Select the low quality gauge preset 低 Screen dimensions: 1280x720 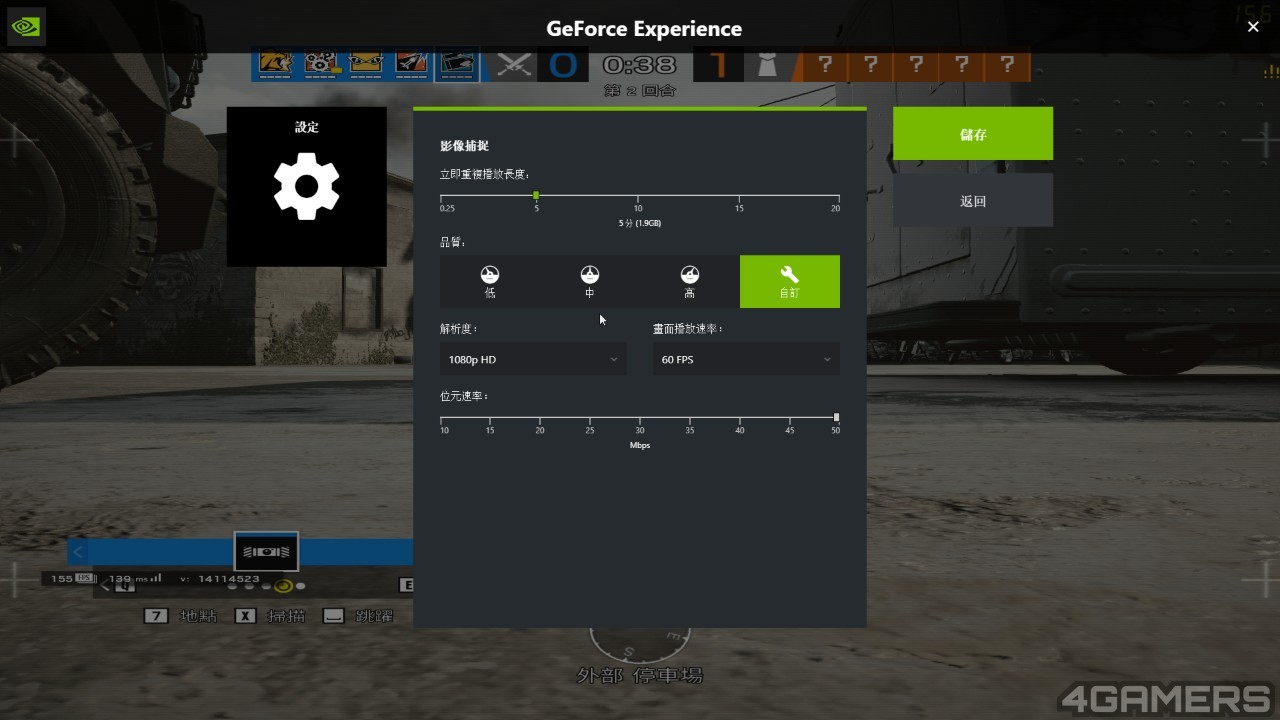(x=490, y=282)
